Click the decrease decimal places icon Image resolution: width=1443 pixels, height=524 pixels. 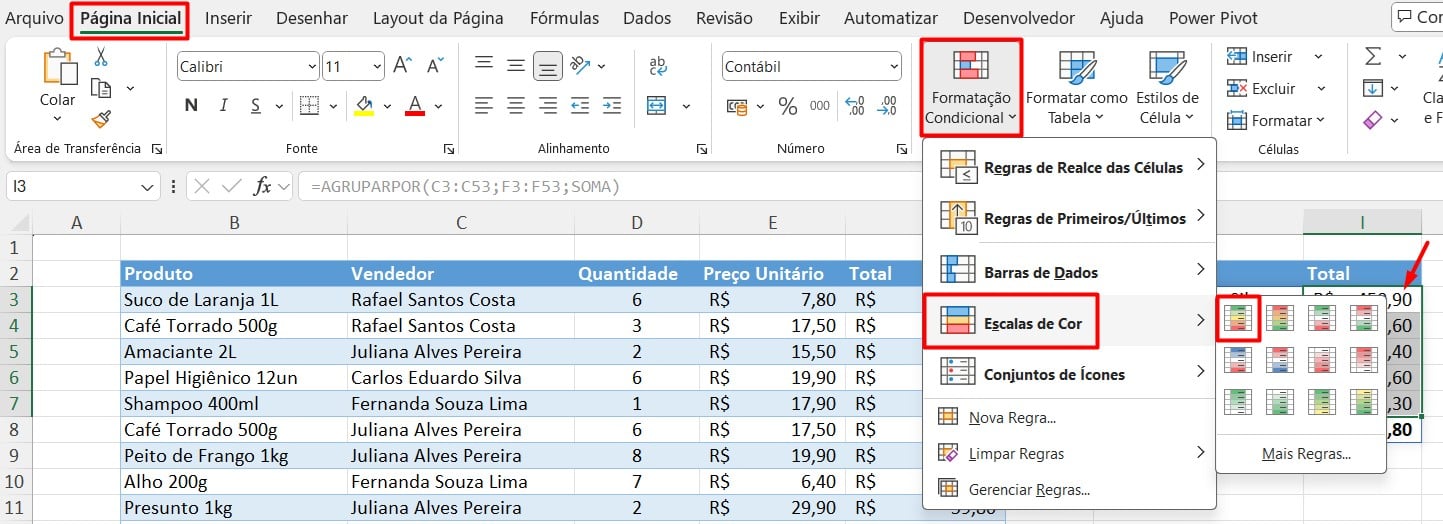[886, 105]
